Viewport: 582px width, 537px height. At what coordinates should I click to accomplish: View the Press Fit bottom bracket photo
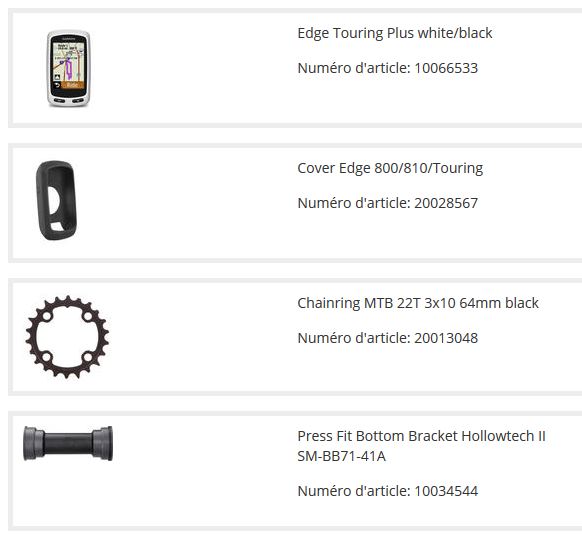pyautogui.click(x=68, y=443)
